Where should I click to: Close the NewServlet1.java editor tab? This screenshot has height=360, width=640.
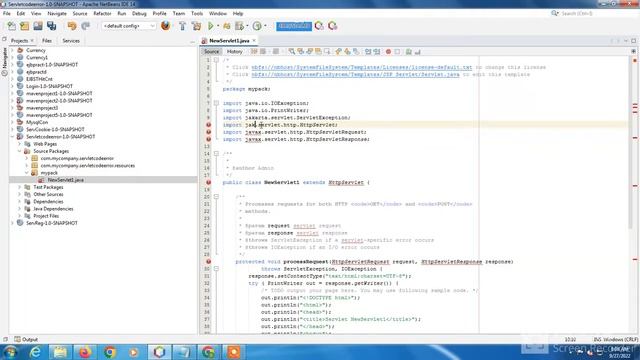254,40
